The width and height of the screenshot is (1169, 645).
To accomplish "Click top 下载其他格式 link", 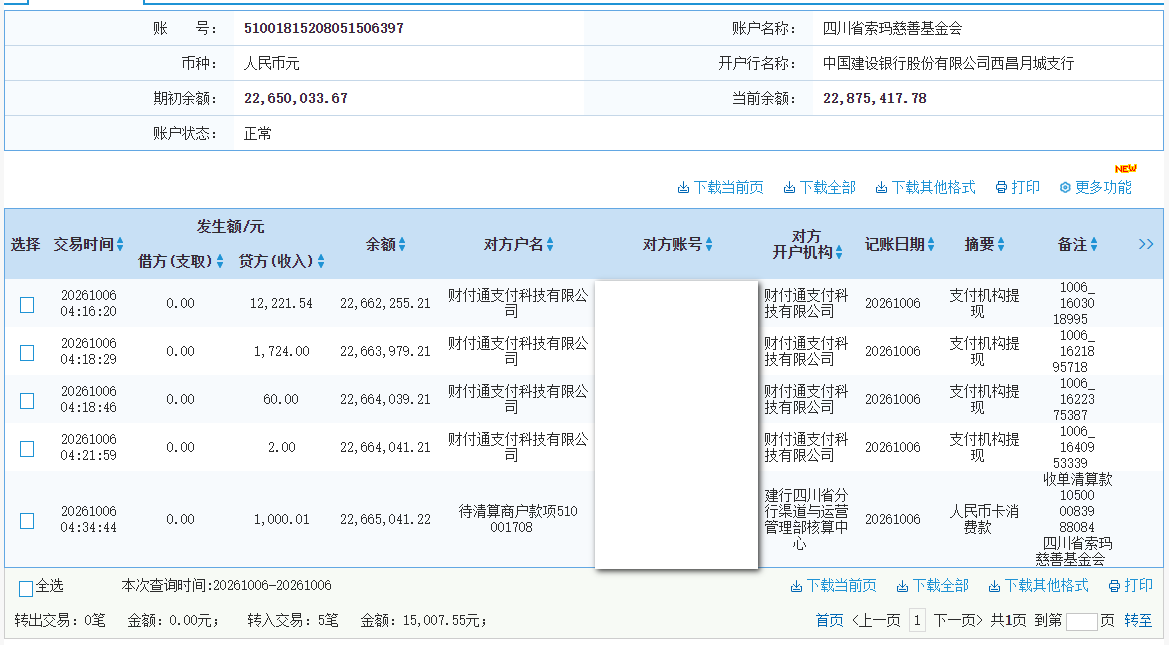I will (925, 187).
